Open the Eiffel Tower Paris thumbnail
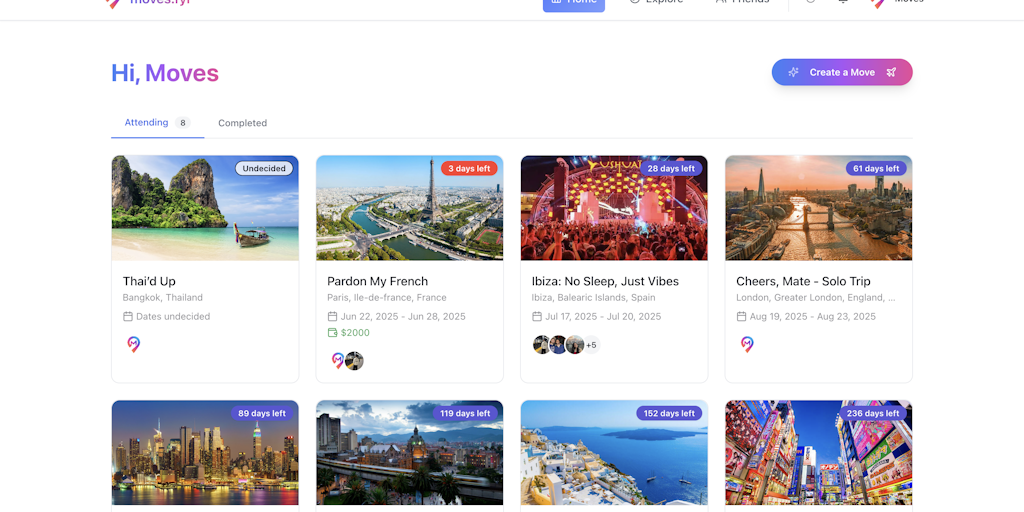This screenshot has height=512, width=1024. [x=409, y=208]
